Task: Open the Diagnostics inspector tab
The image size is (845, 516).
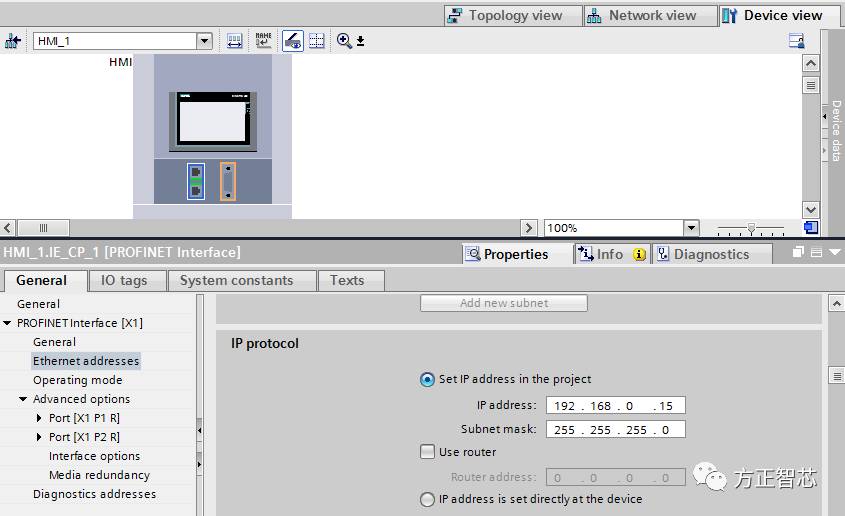Action: pos(710,254)
